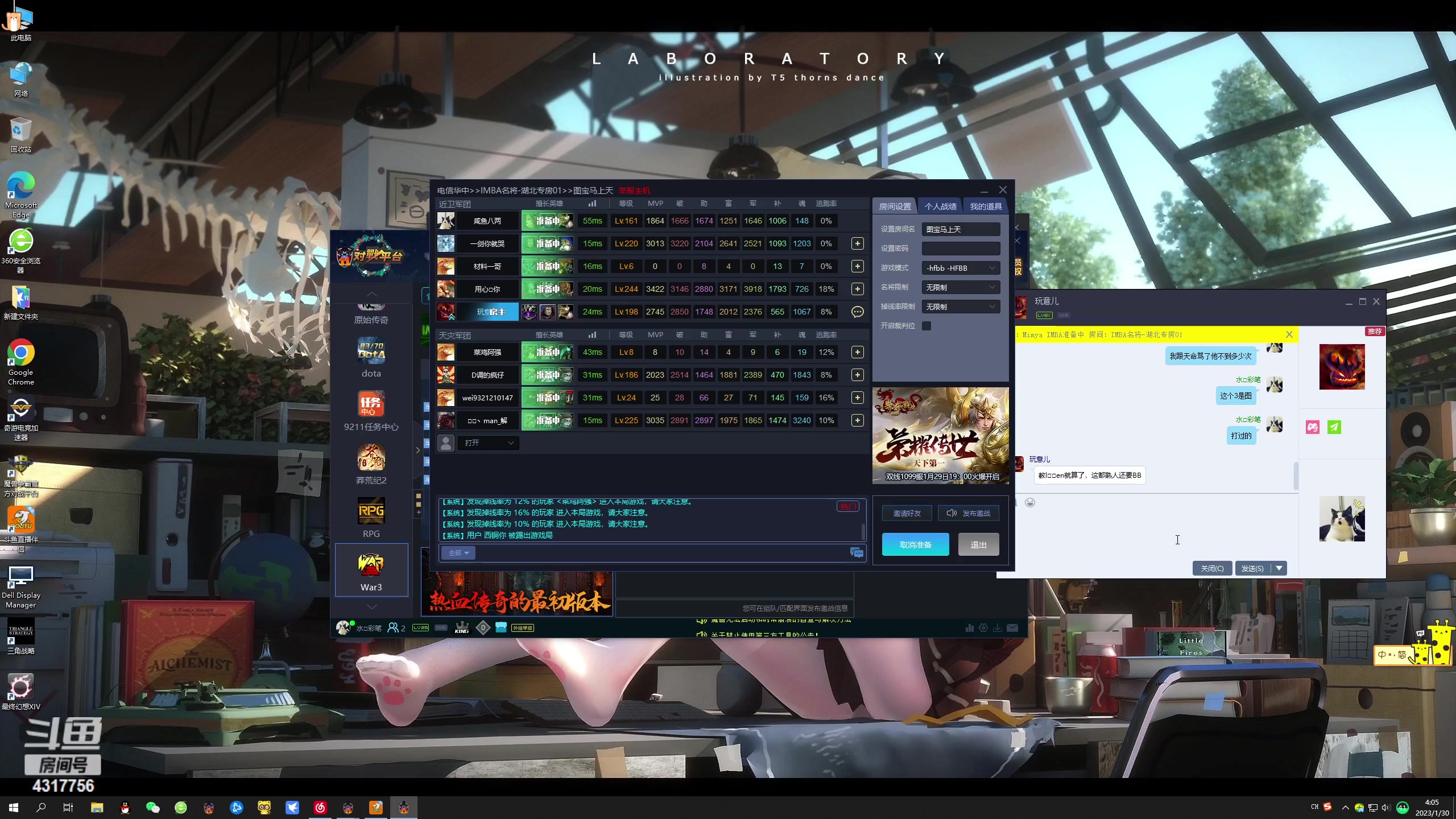Click the add-friend plus icon for 用心□你
This screenshot has height=819, width=1456.
[x=857, y=289]
